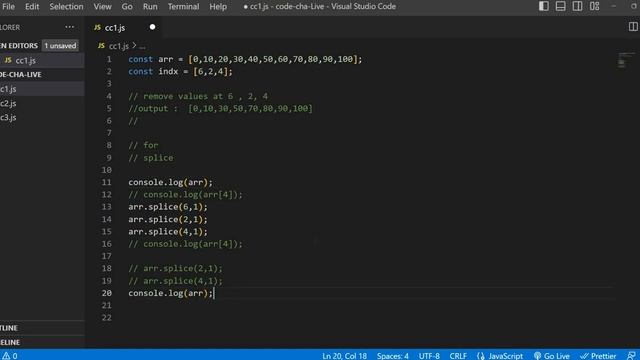This screenshot has height=360, width=640.
Task: Select the cc1.js editor tab
Action: coord(124,27)
